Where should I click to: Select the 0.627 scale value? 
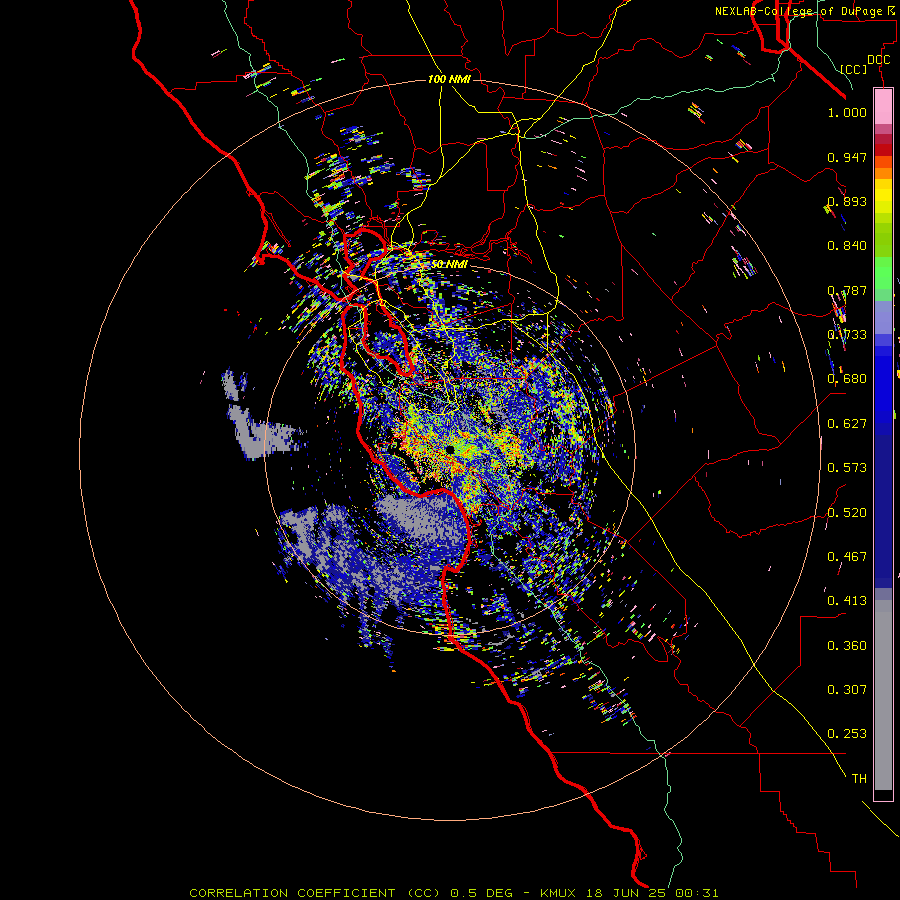tap(847, 424)
